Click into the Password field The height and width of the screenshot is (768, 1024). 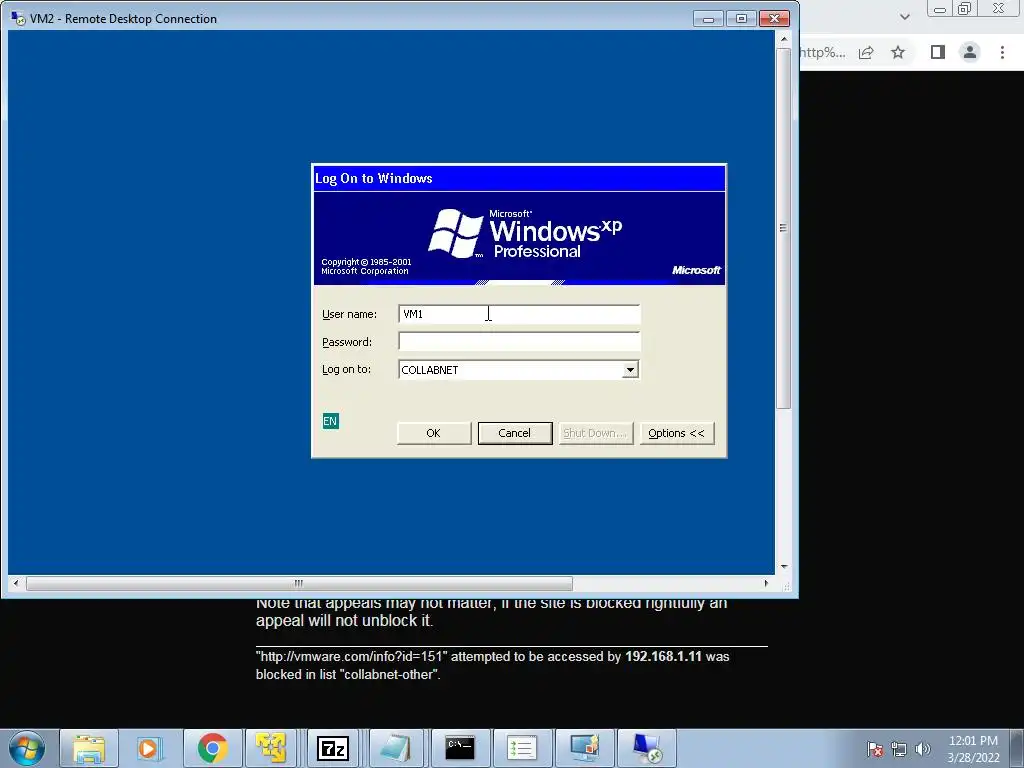[519, 342]
